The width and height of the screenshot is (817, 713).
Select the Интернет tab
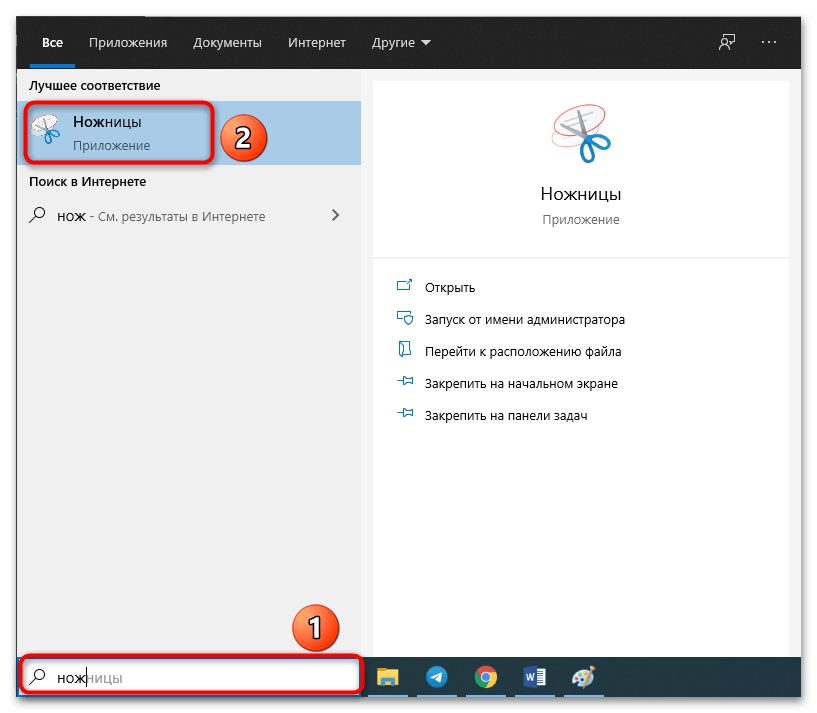coord(316,43)
